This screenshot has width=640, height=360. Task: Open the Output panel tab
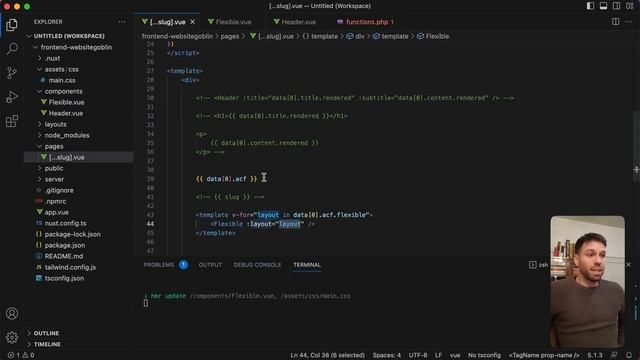[x=210, y=265]
